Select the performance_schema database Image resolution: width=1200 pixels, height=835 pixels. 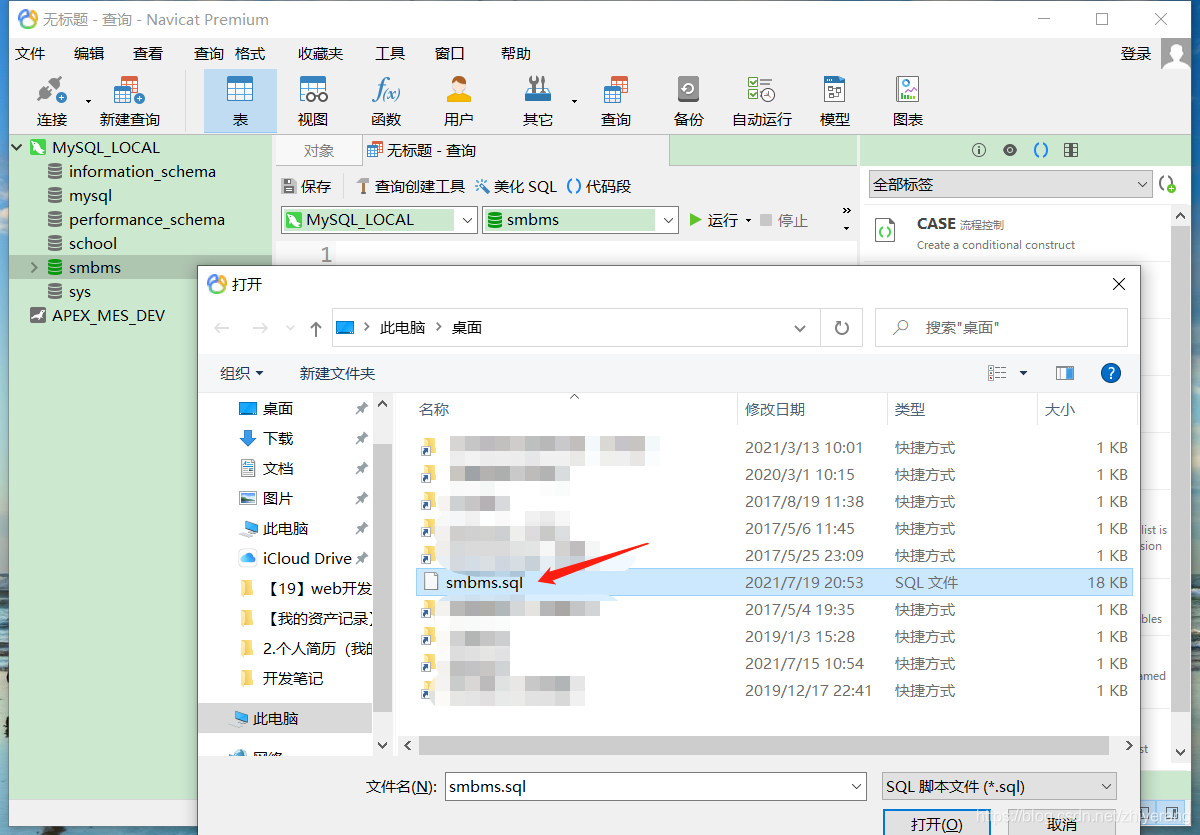click(147, 219)
